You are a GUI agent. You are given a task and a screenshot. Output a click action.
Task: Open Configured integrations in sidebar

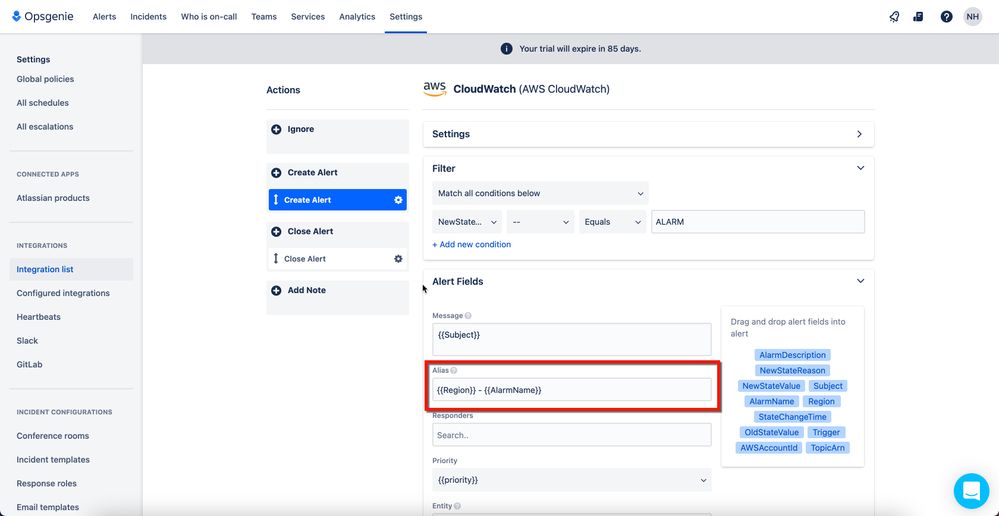(x=63, y=293)
